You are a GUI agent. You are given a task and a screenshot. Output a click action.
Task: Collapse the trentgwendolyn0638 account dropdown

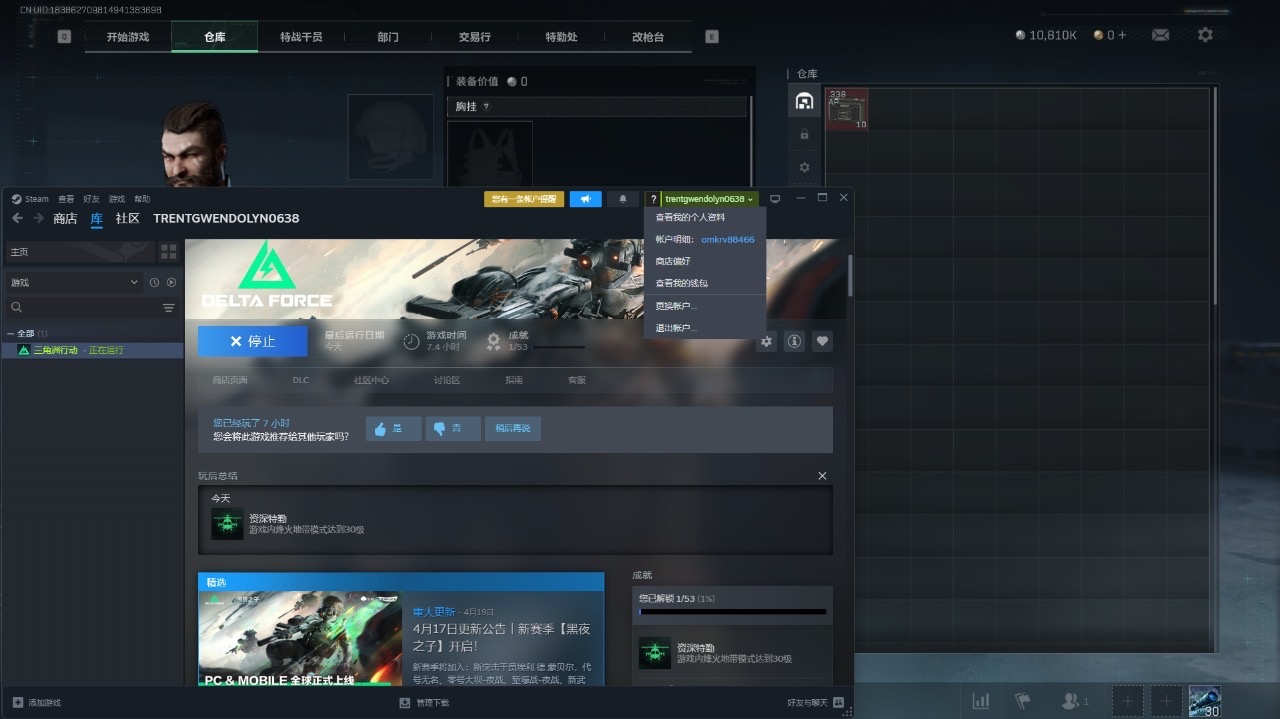pos(710,199)
